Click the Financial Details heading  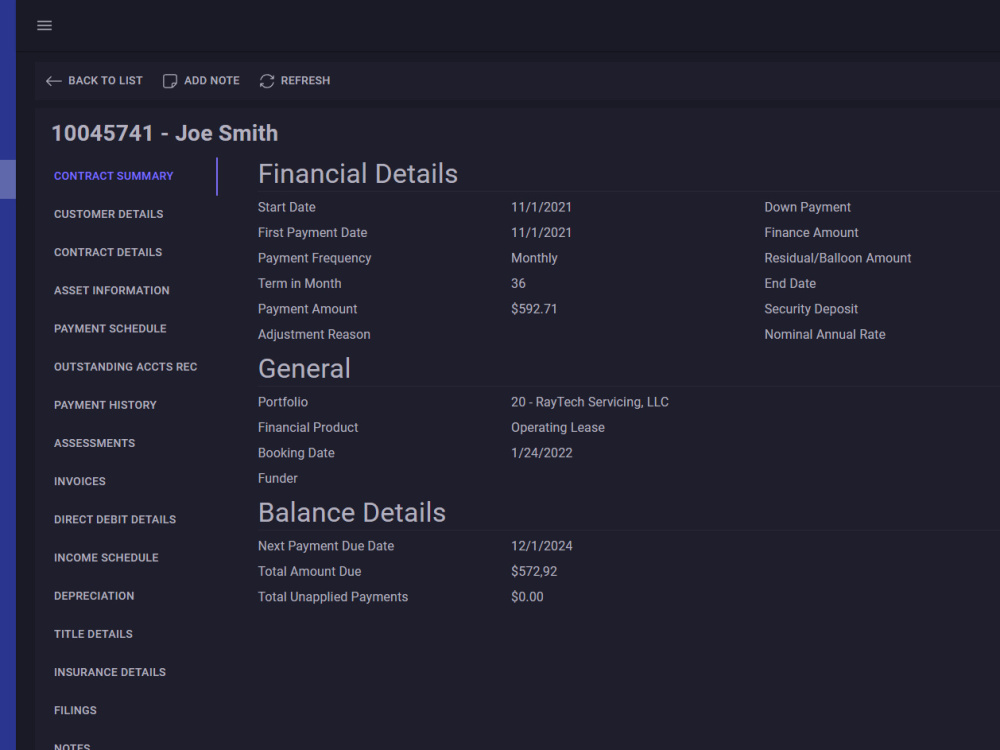point(358,174)
